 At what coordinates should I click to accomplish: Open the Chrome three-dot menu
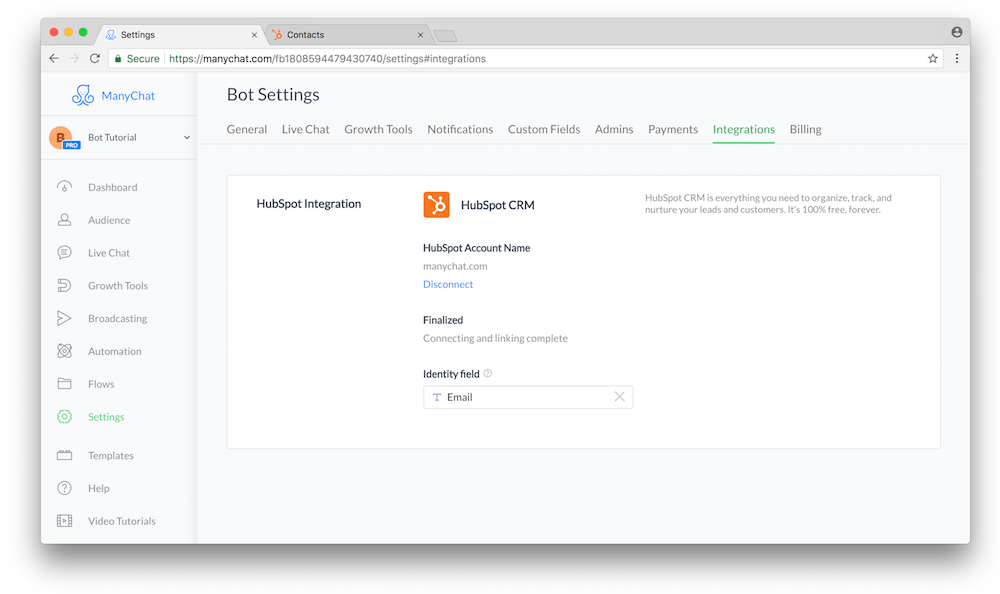click(x=957, y=58)
